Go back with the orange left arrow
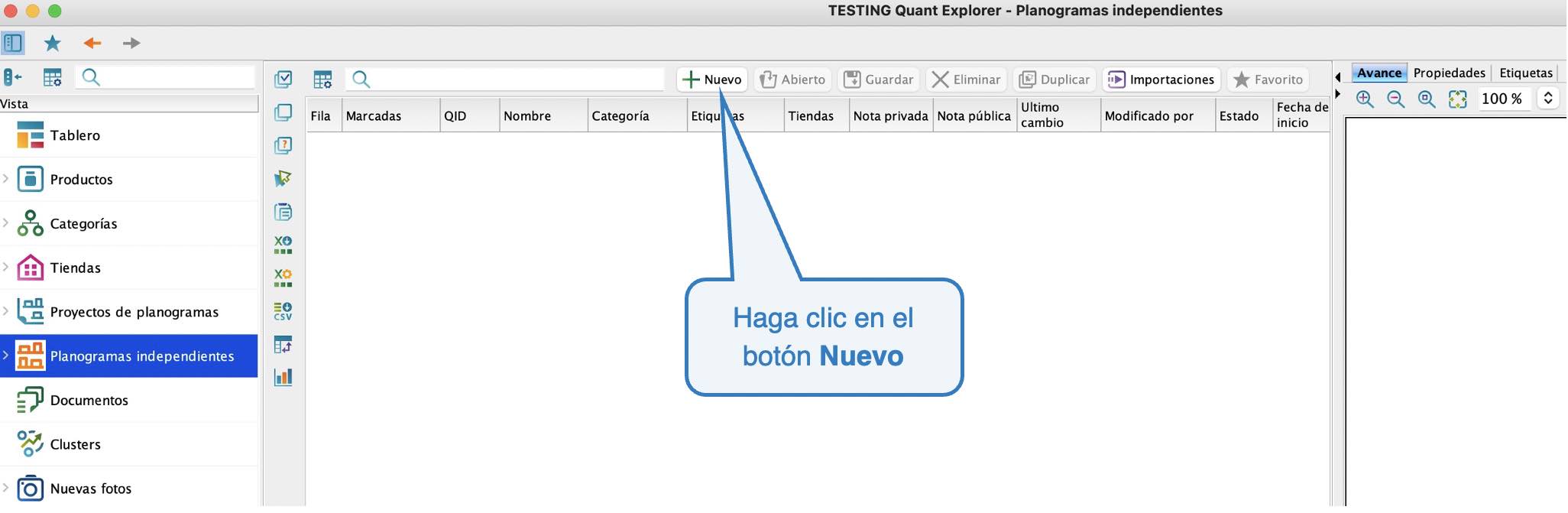This screenshot has height=513, width=1568. point(92,43)
